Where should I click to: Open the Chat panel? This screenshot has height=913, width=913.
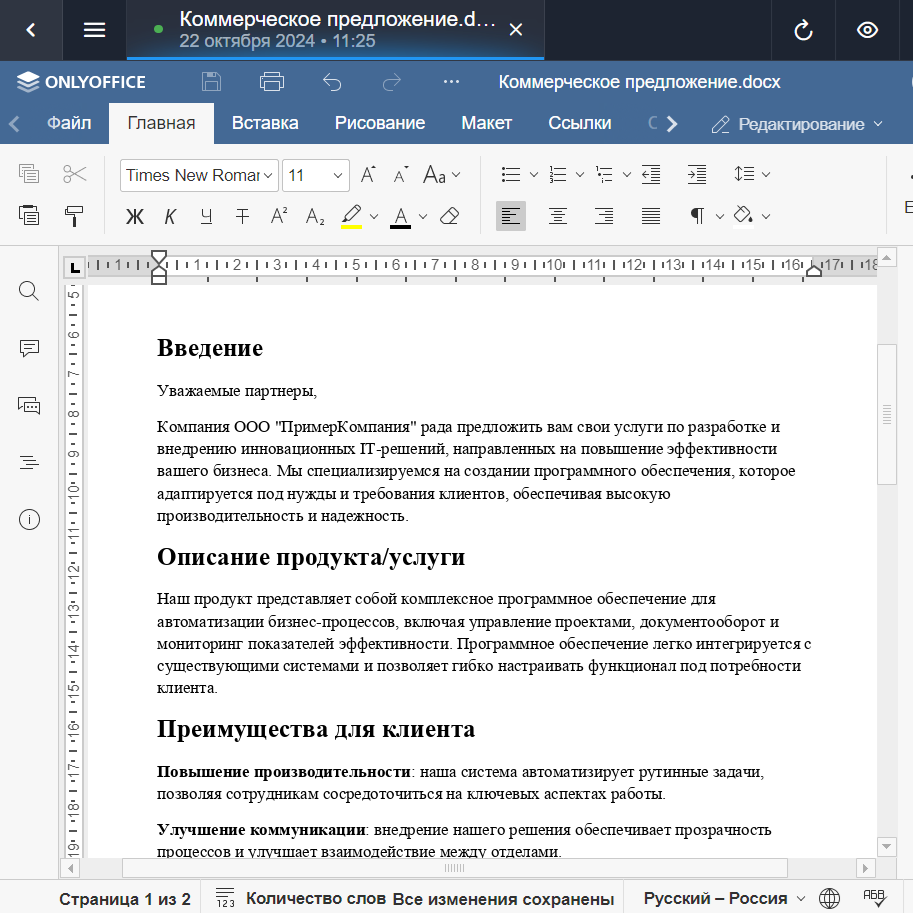coord(29,405)
